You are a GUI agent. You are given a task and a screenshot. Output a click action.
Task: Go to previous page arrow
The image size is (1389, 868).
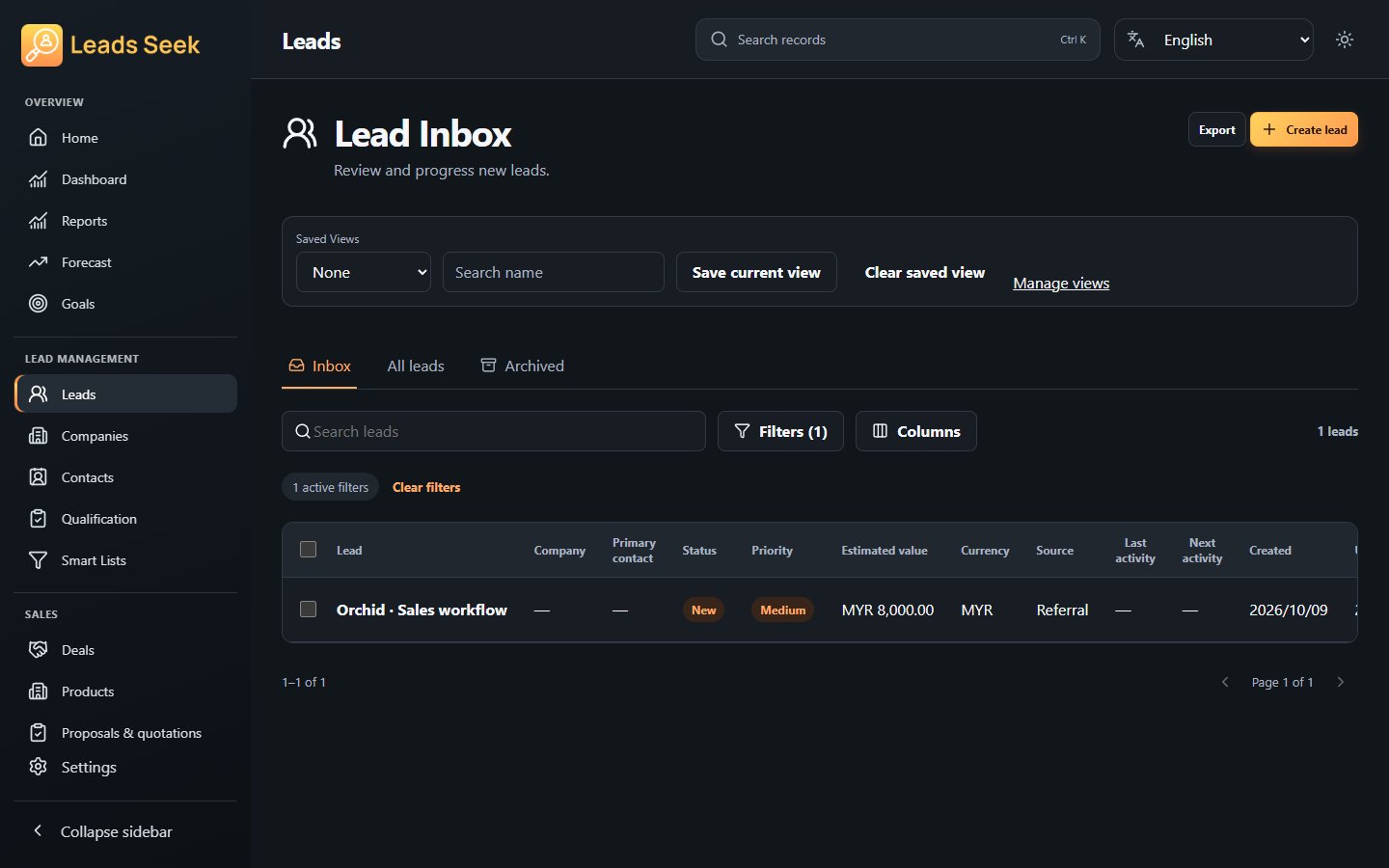[x=1225, y=682]
